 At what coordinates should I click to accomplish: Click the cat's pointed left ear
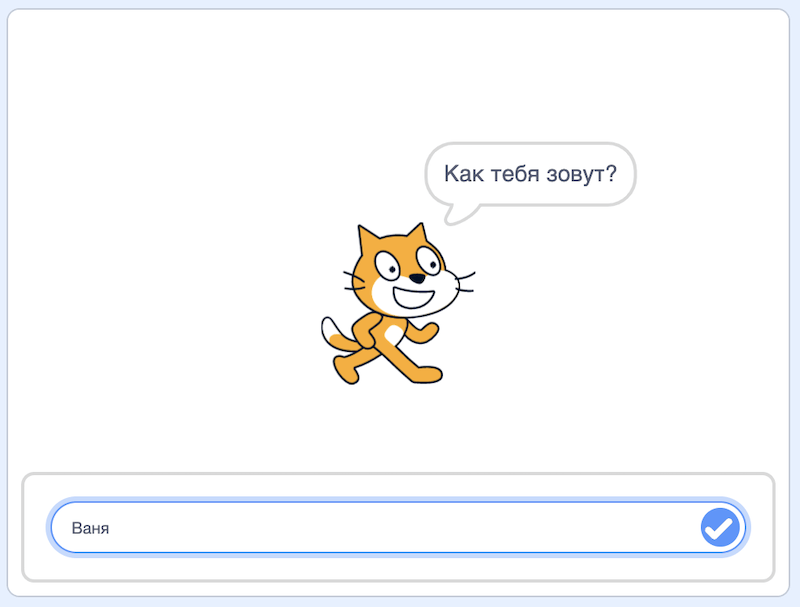point(368,240)
